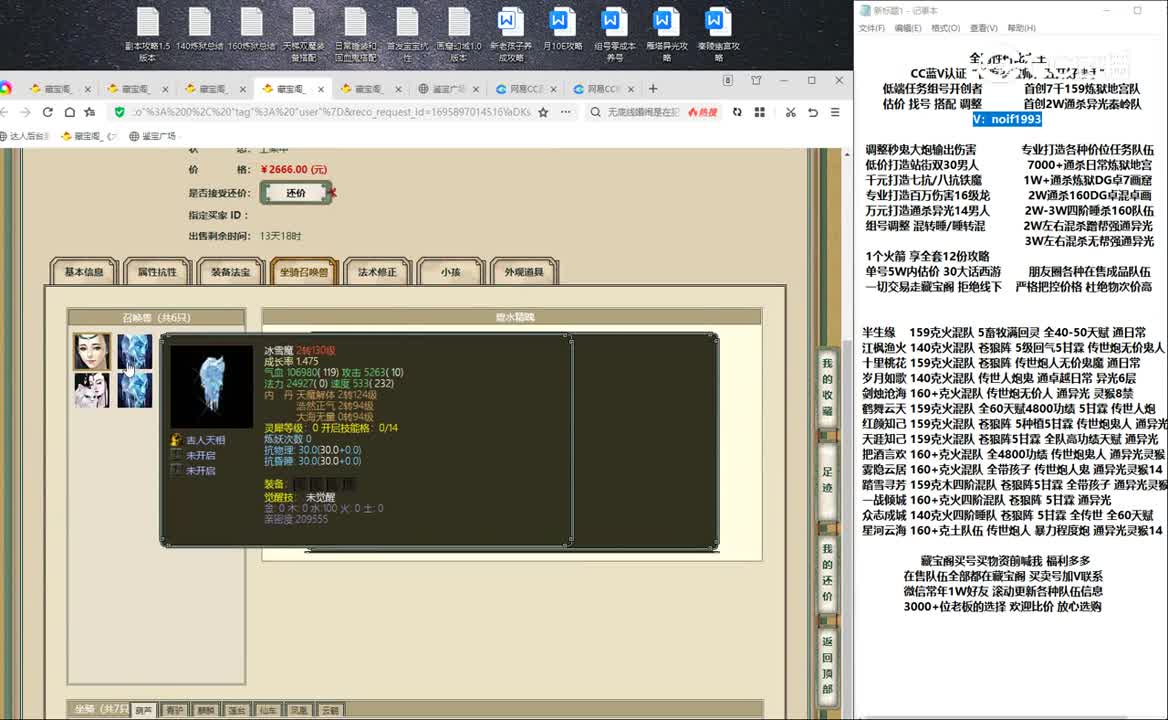Open a new browser tab
This screenshot has height=720, width=1168.
(x=653, y=89)
